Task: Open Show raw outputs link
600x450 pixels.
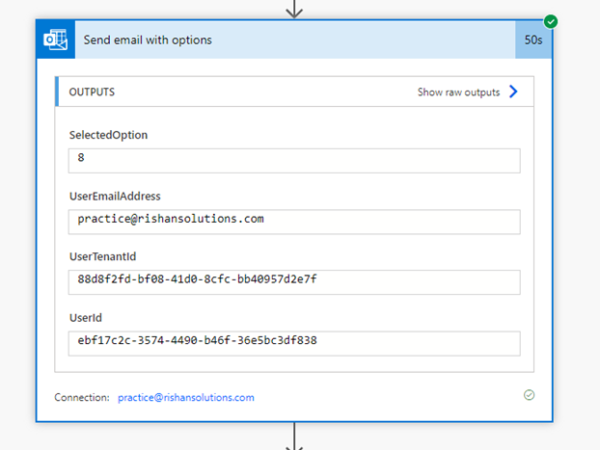Action: click(x=458, y=92)
